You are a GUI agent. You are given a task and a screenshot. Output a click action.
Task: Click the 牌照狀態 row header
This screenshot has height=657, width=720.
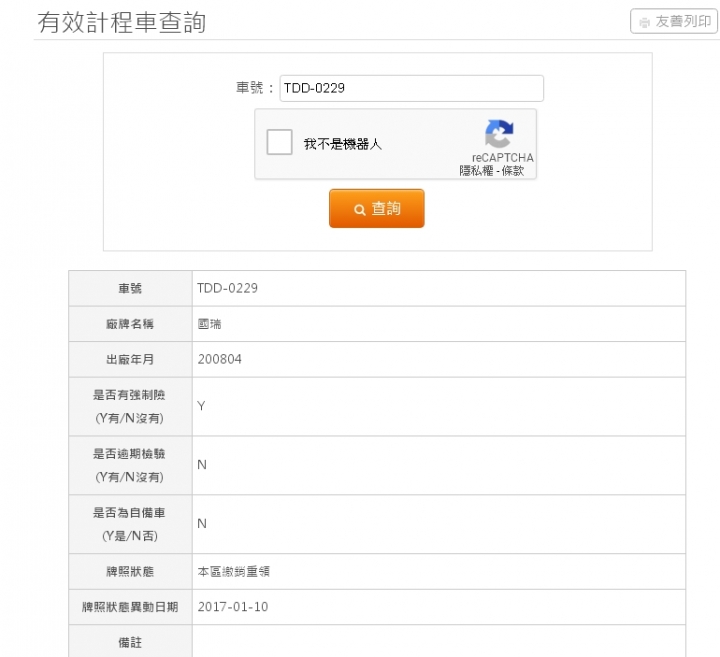tap(130, 572)
